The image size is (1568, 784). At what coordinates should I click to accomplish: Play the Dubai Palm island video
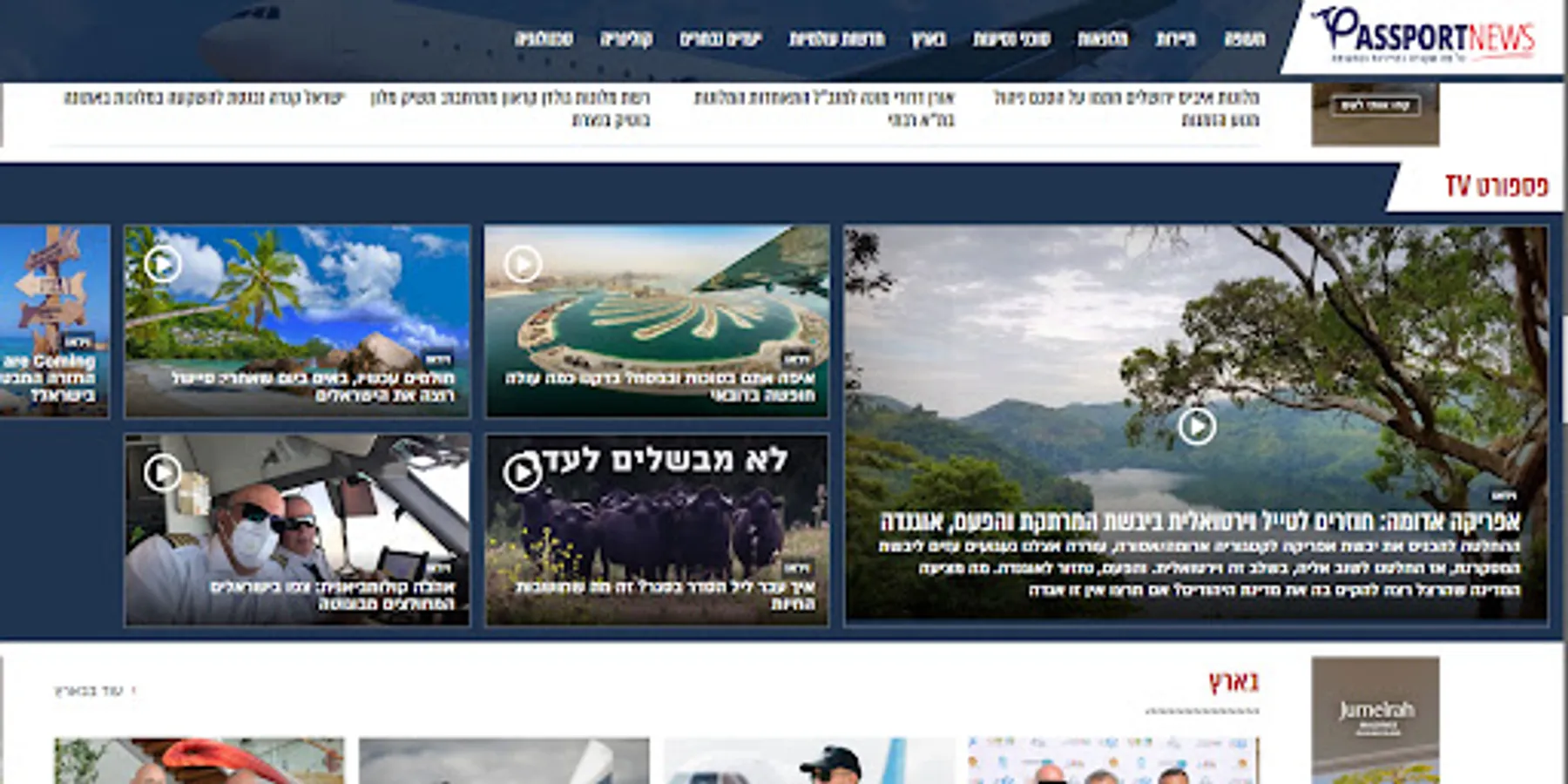pyautogui.click(x=523, y=264)
